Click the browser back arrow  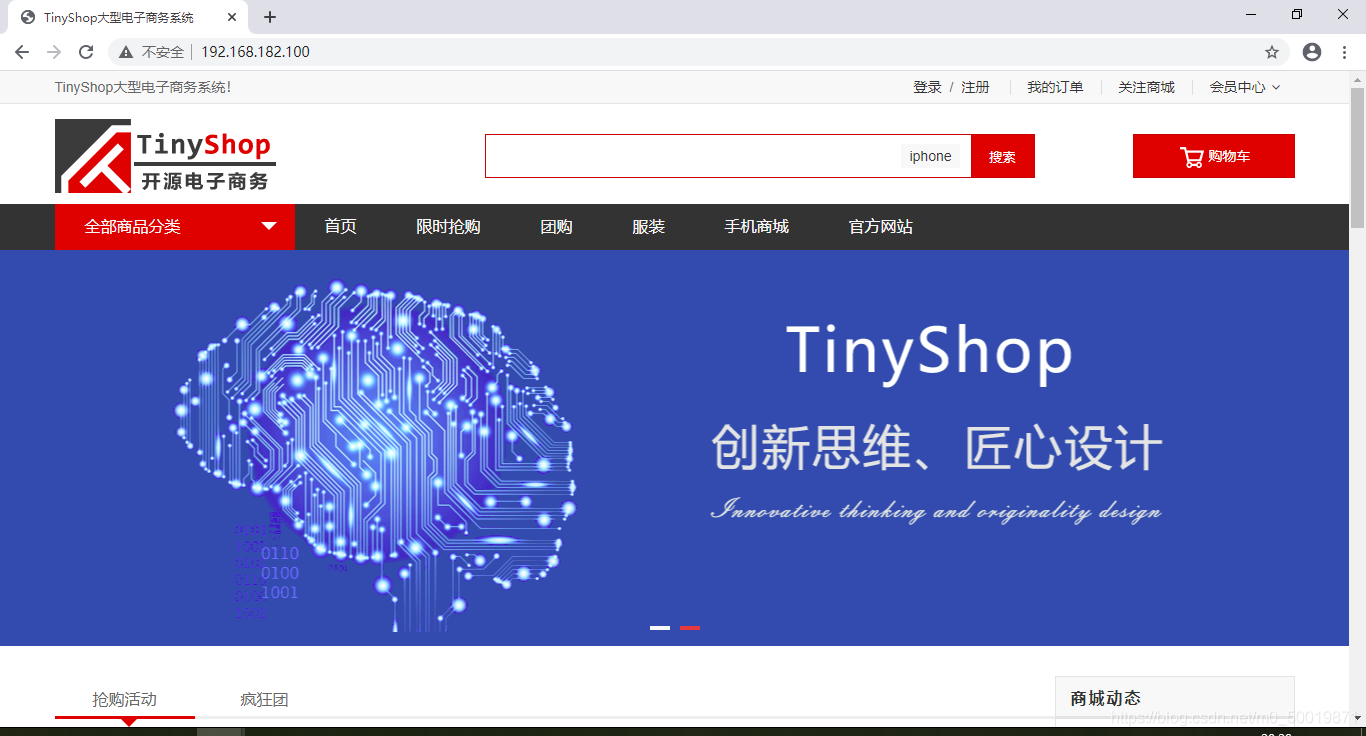22,52
